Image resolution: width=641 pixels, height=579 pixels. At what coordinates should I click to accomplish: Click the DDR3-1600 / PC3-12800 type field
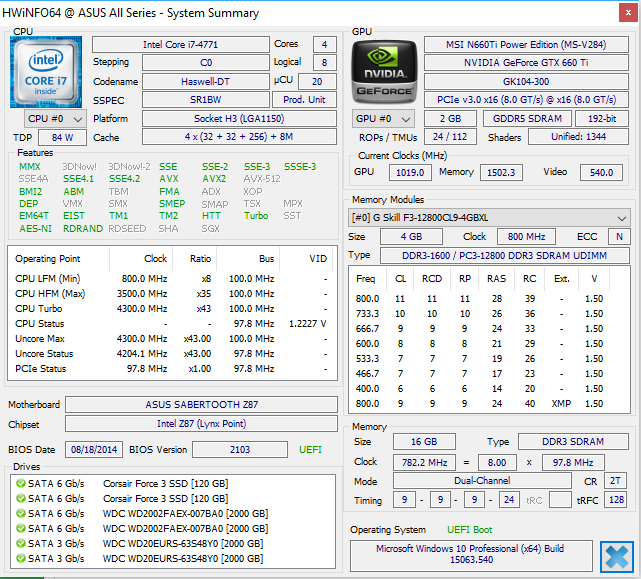click(x=505, y=256)
